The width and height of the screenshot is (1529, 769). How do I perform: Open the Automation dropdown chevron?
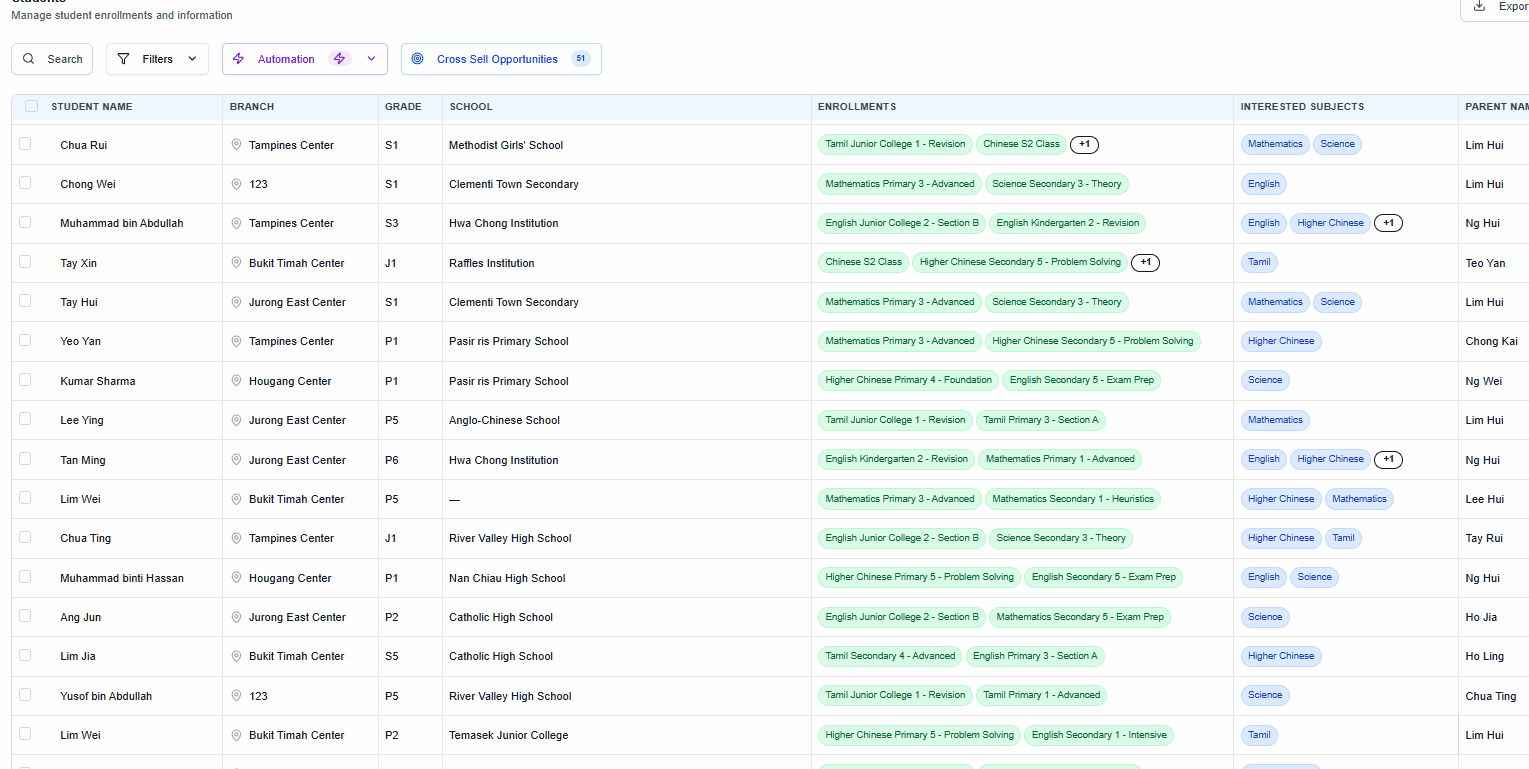tap(370, 59)
